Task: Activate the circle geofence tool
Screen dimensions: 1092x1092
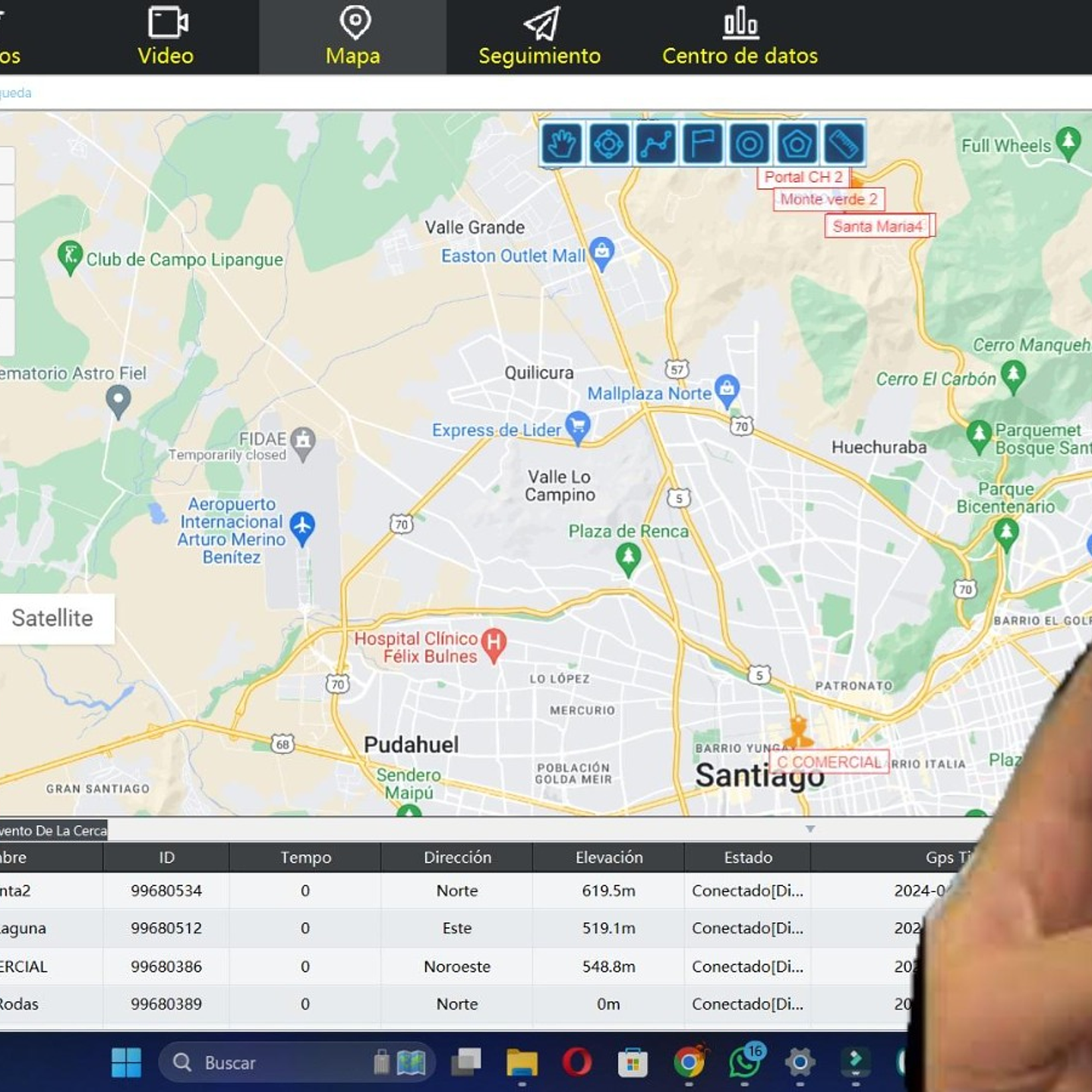Action: click(x=750, y=144)
